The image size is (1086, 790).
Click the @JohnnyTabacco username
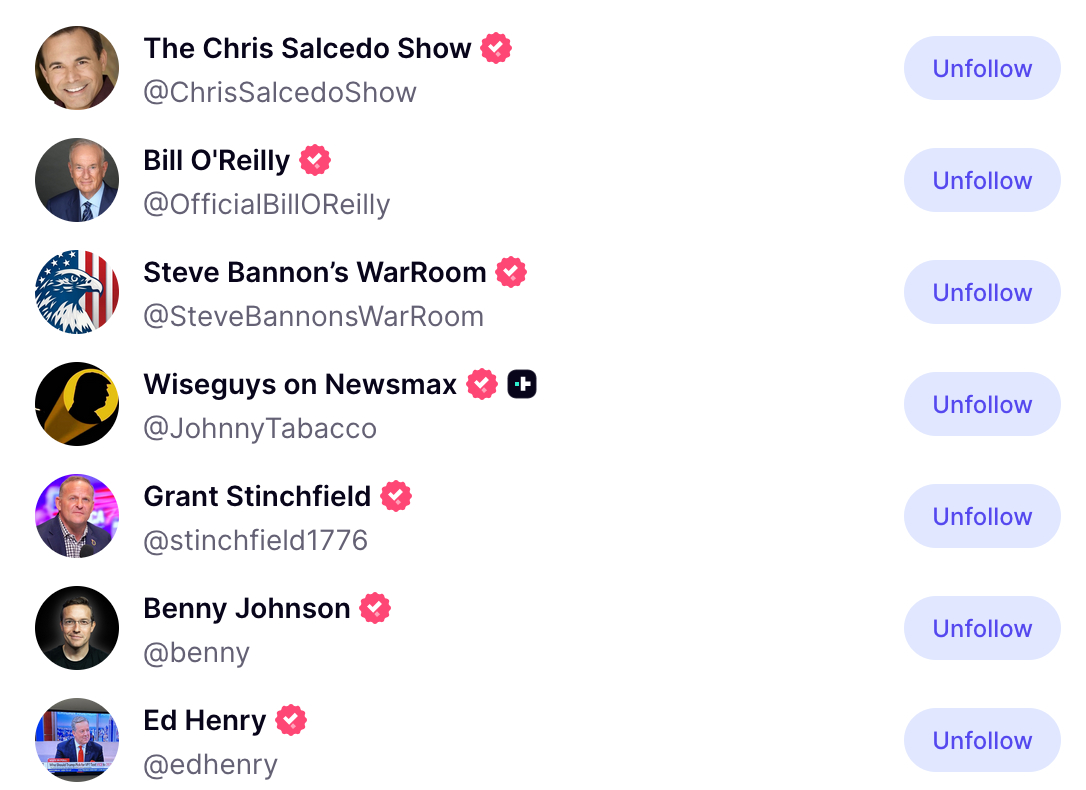[x=260, y=429]
